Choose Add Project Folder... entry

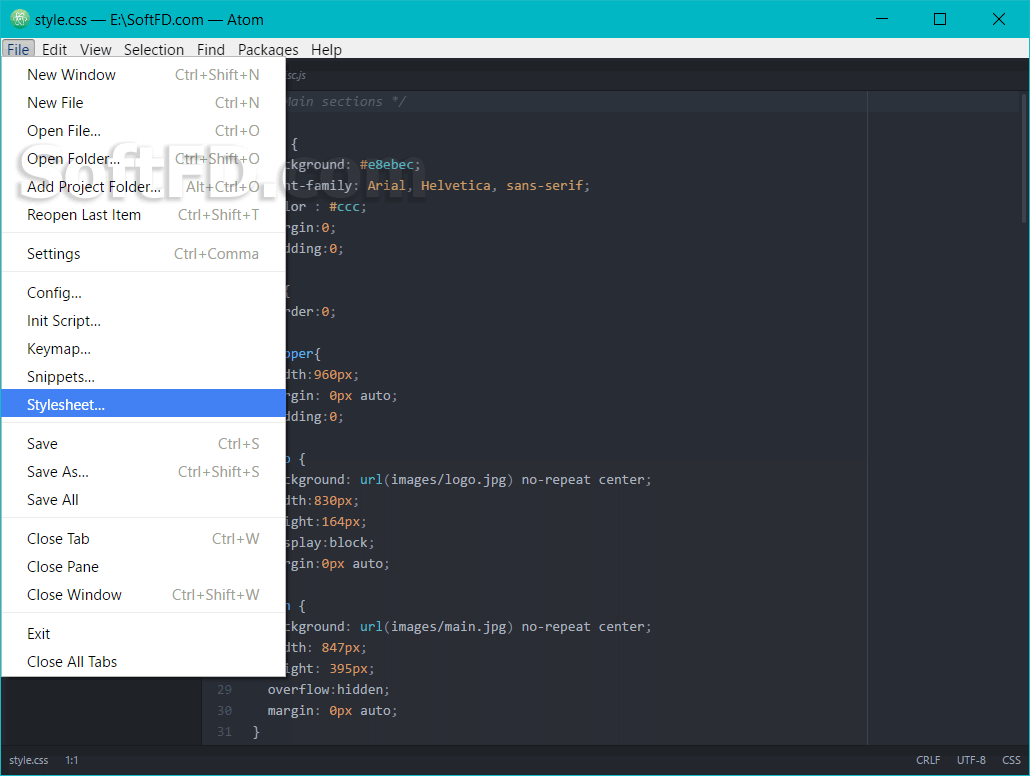click(143, 187)
